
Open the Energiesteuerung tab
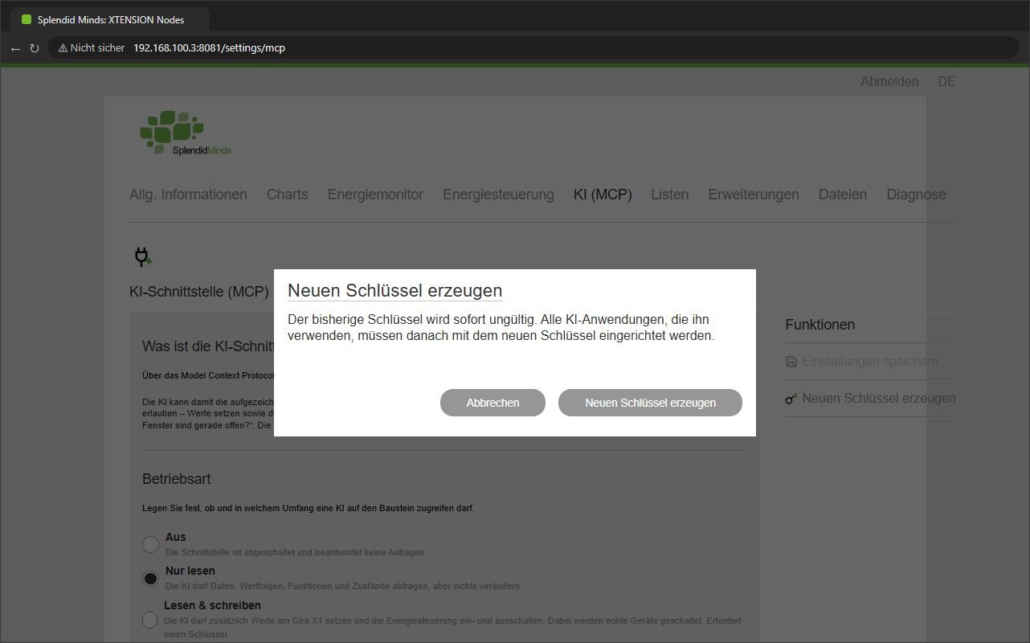point(498,194)
